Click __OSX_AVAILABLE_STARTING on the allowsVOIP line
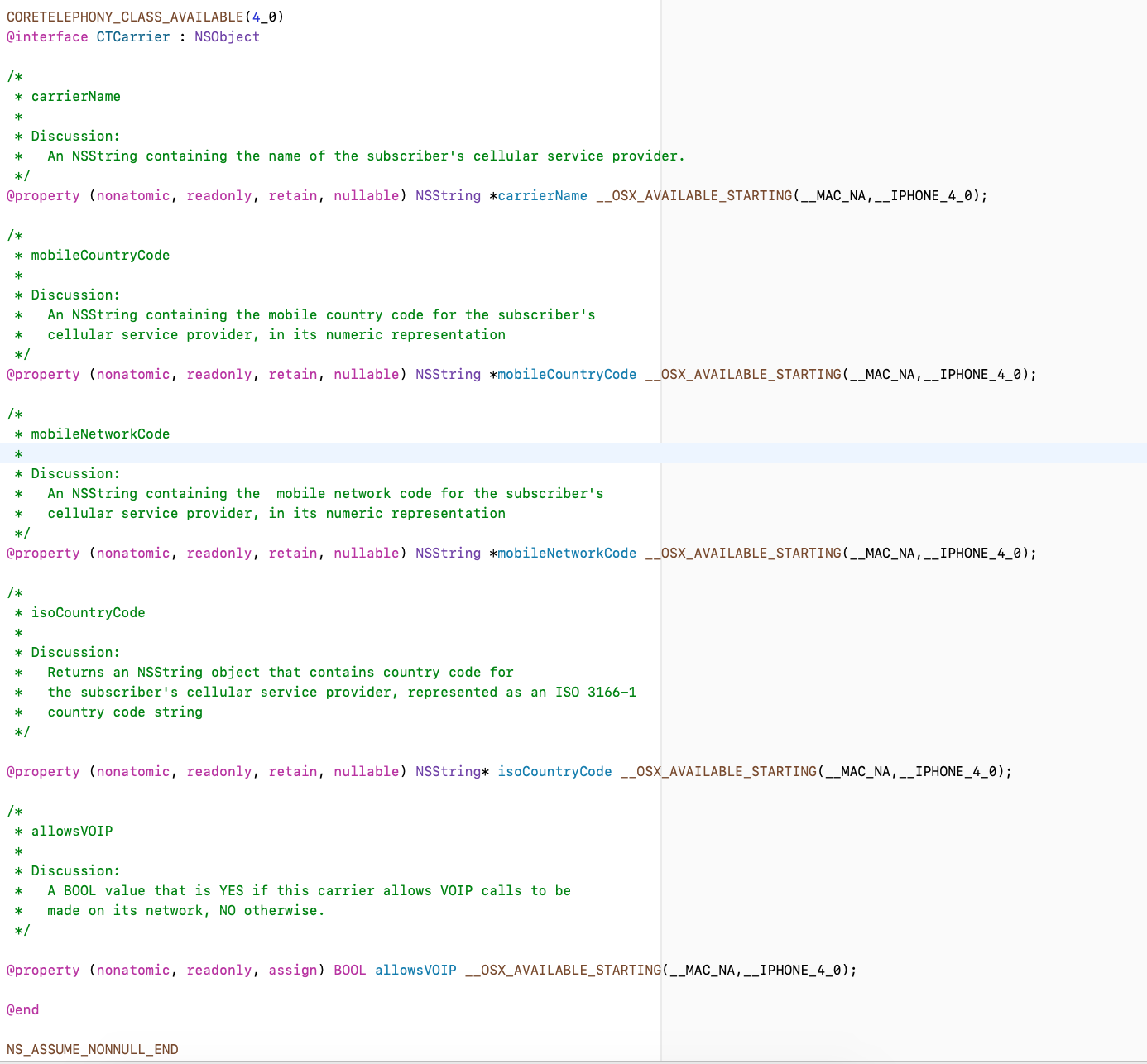Screen dimensions: 1147x1064 564,970
